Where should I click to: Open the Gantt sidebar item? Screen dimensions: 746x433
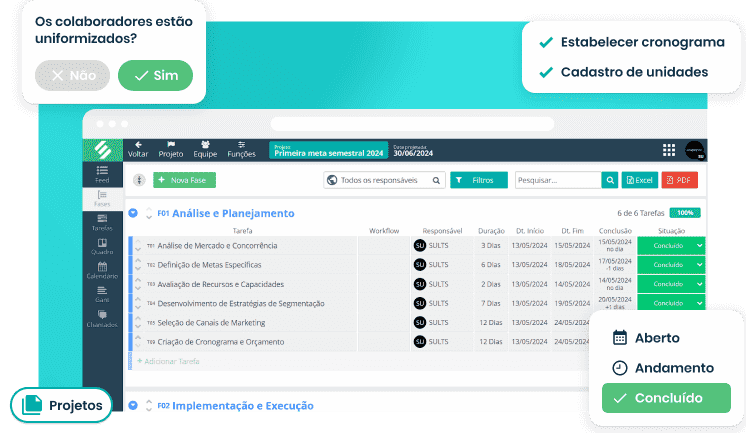click(x=102, y=294)
